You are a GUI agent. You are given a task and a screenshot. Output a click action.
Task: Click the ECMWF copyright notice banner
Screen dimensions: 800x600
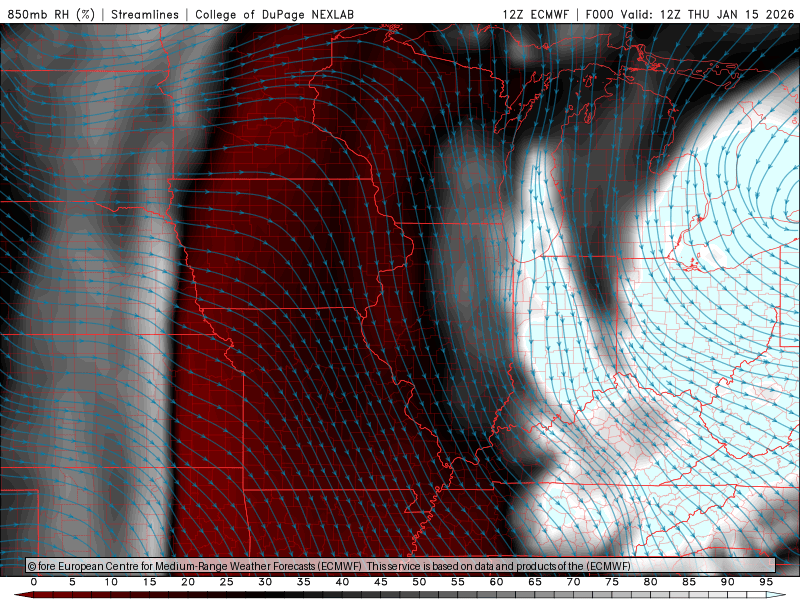click(x=401, y=566)
